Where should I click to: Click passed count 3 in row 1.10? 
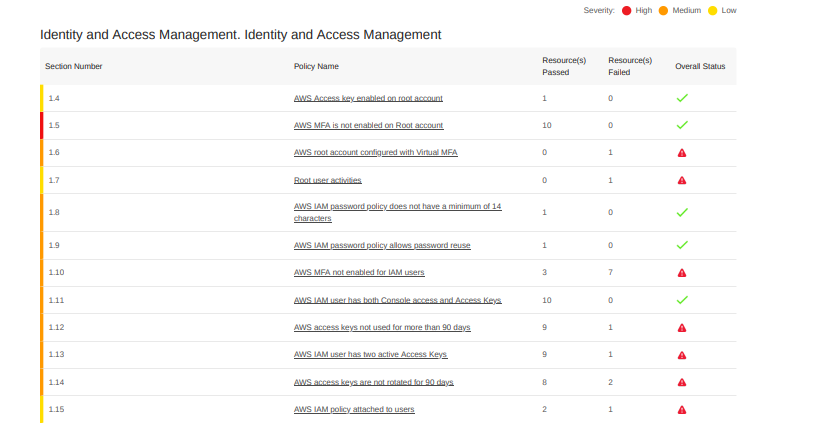[544, 272]
